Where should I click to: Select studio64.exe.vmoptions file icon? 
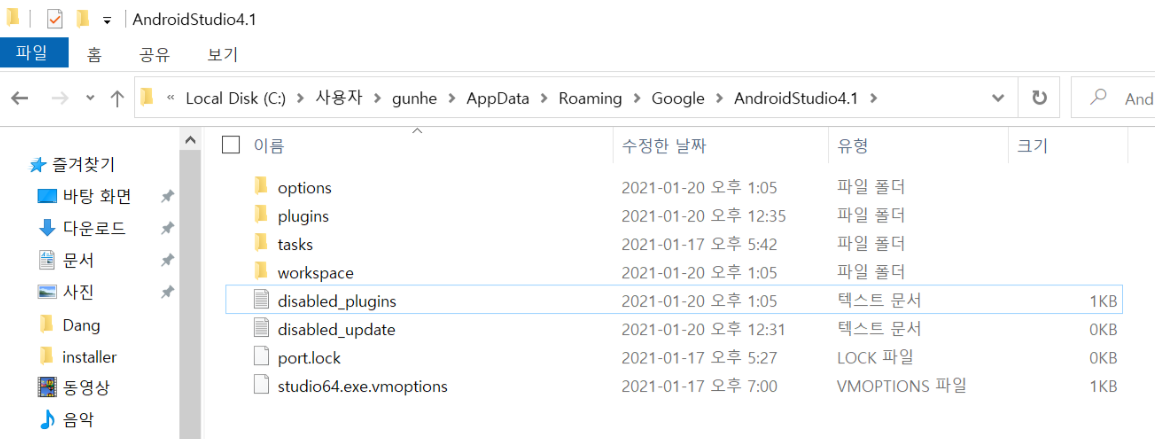pos(261,384)
